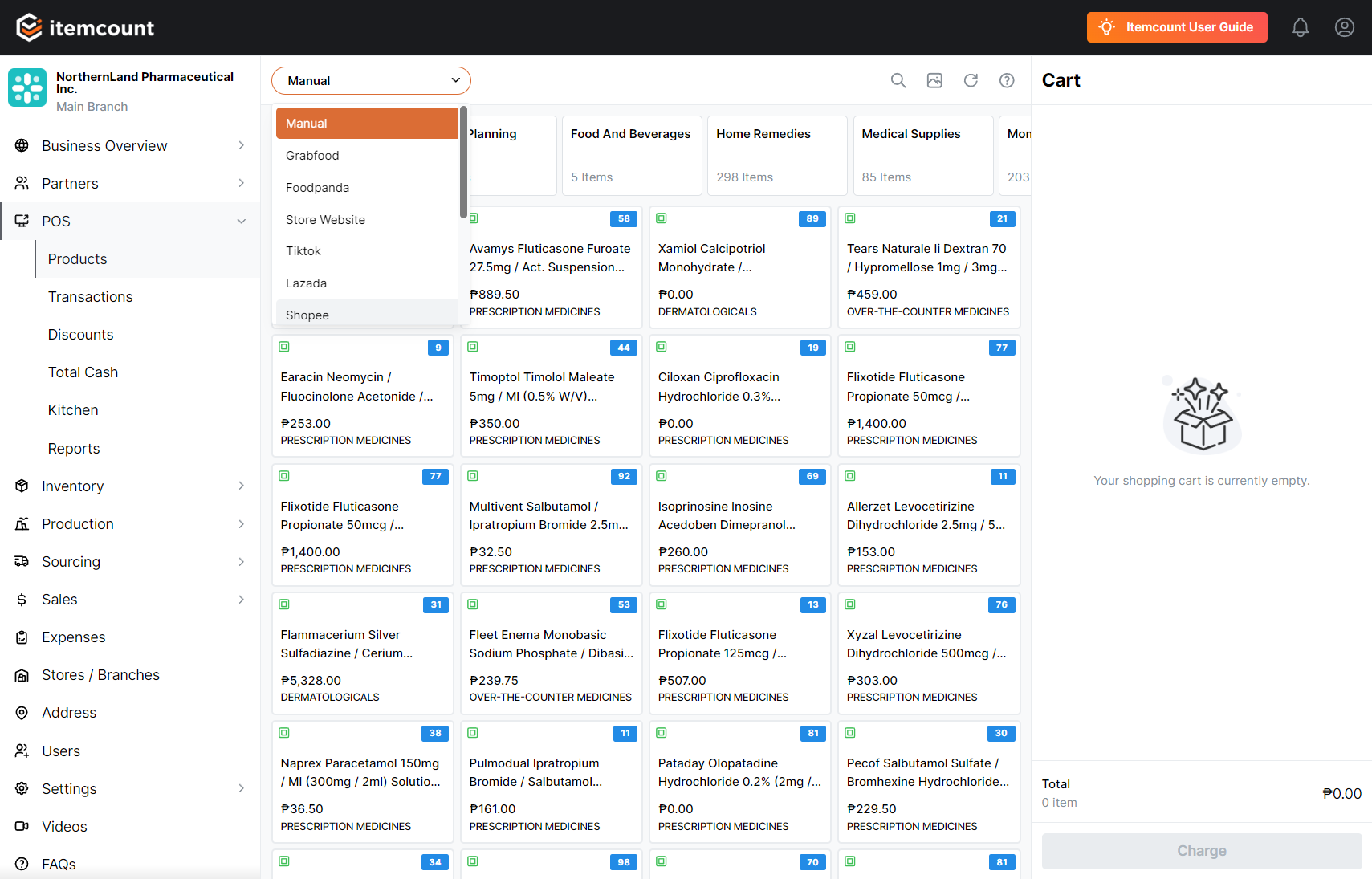This screenshot has height=879, width=1372.
Task: Select Foodpanda option
Action: [x=367, y=188]
